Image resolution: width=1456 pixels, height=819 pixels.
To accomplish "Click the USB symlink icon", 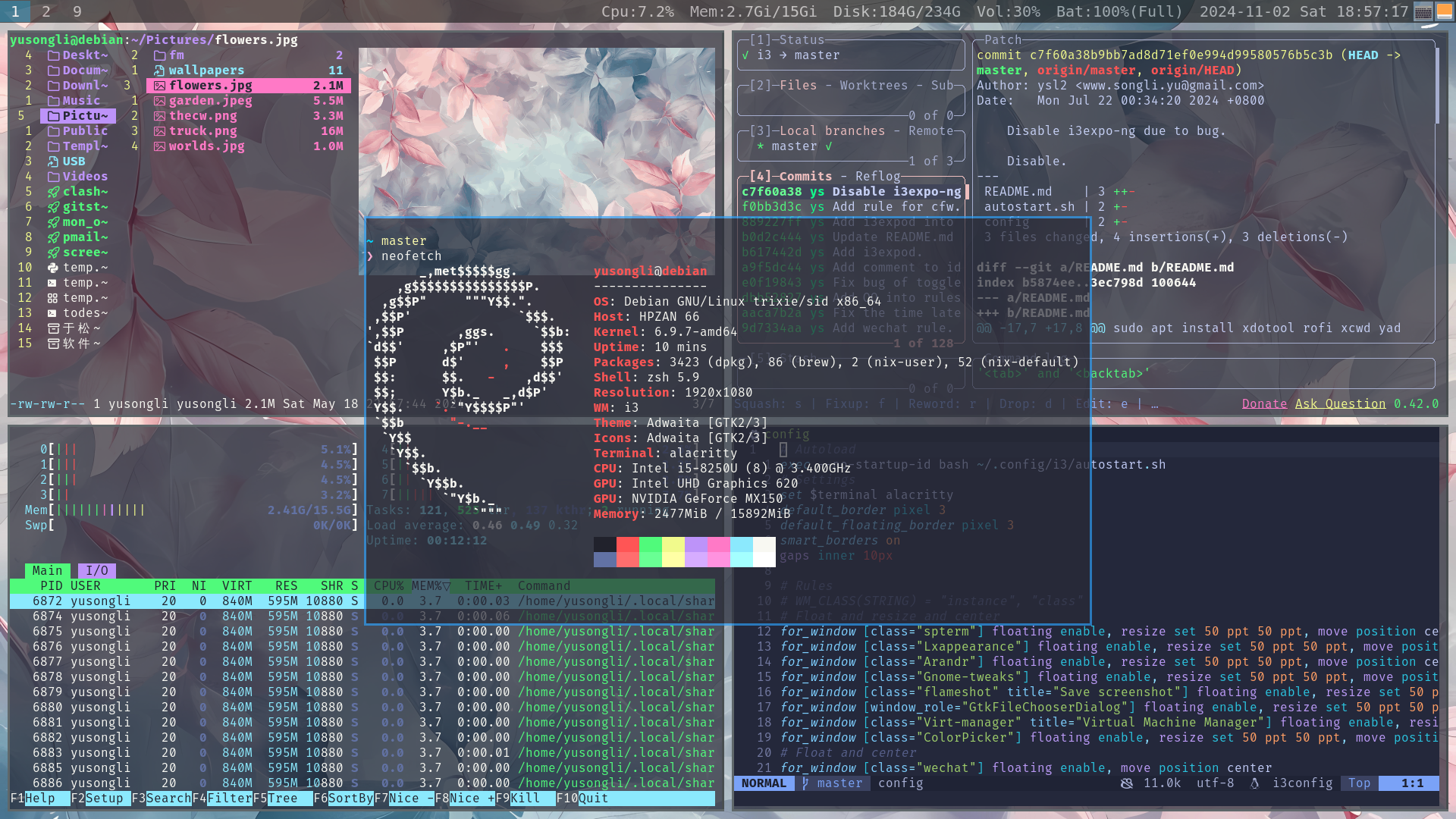I will point(53,162).
